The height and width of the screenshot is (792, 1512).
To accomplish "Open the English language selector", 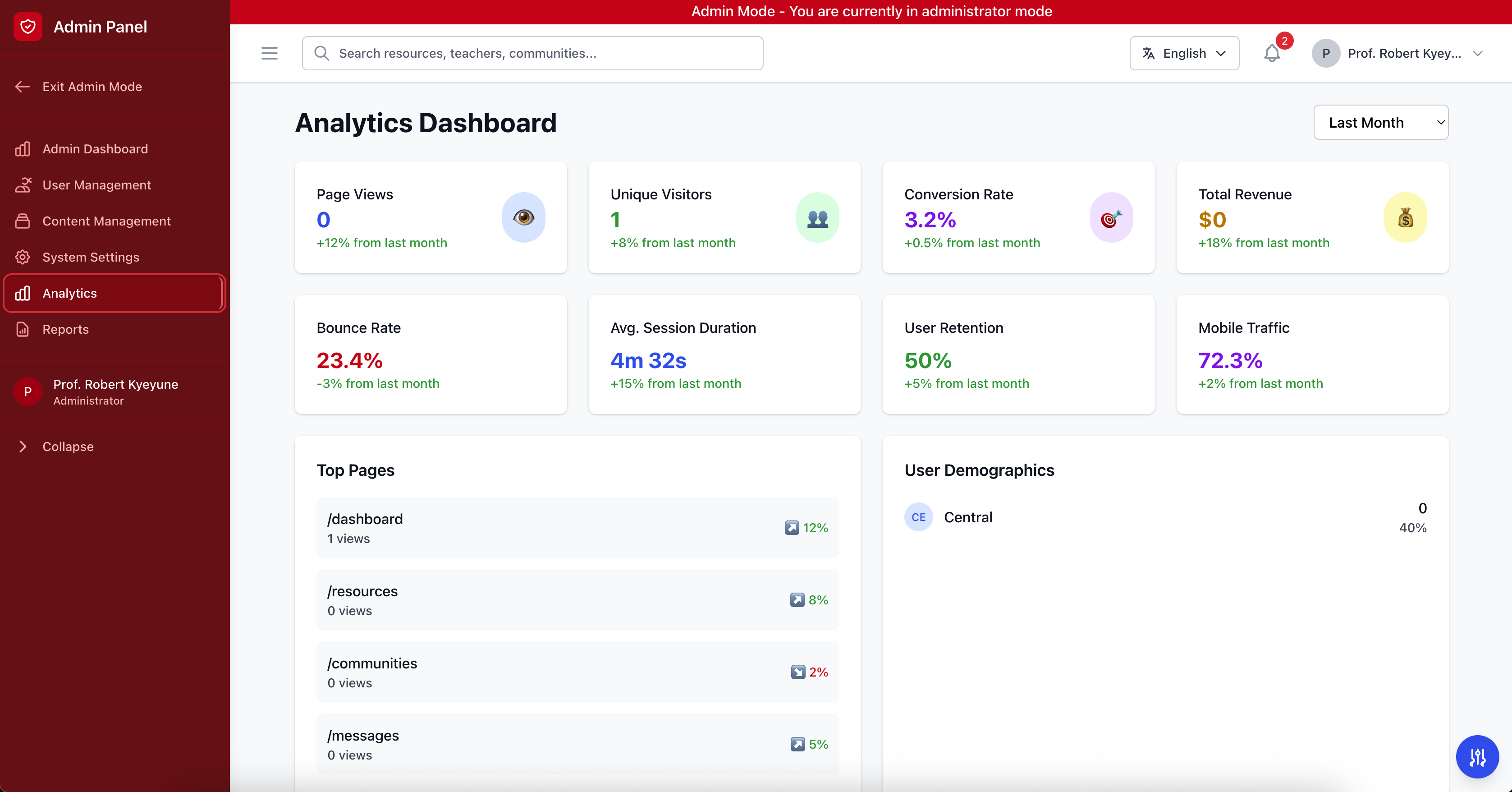I will pyautogui.click(x=1184, y=53).
